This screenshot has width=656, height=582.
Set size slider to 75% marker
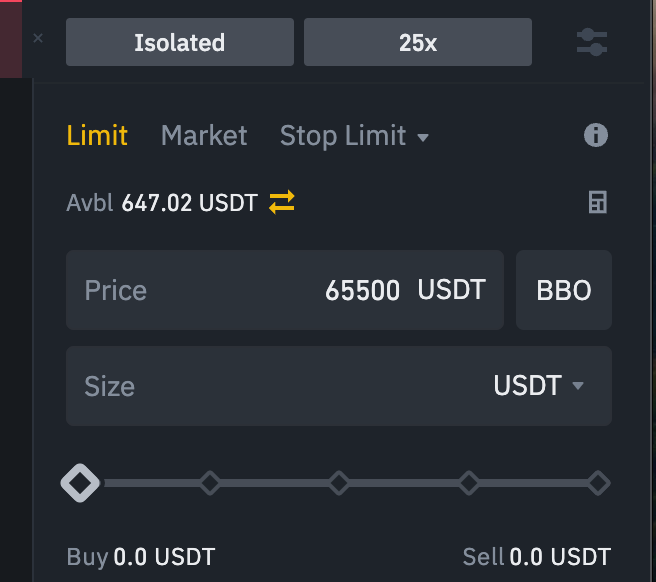[469, 483]
